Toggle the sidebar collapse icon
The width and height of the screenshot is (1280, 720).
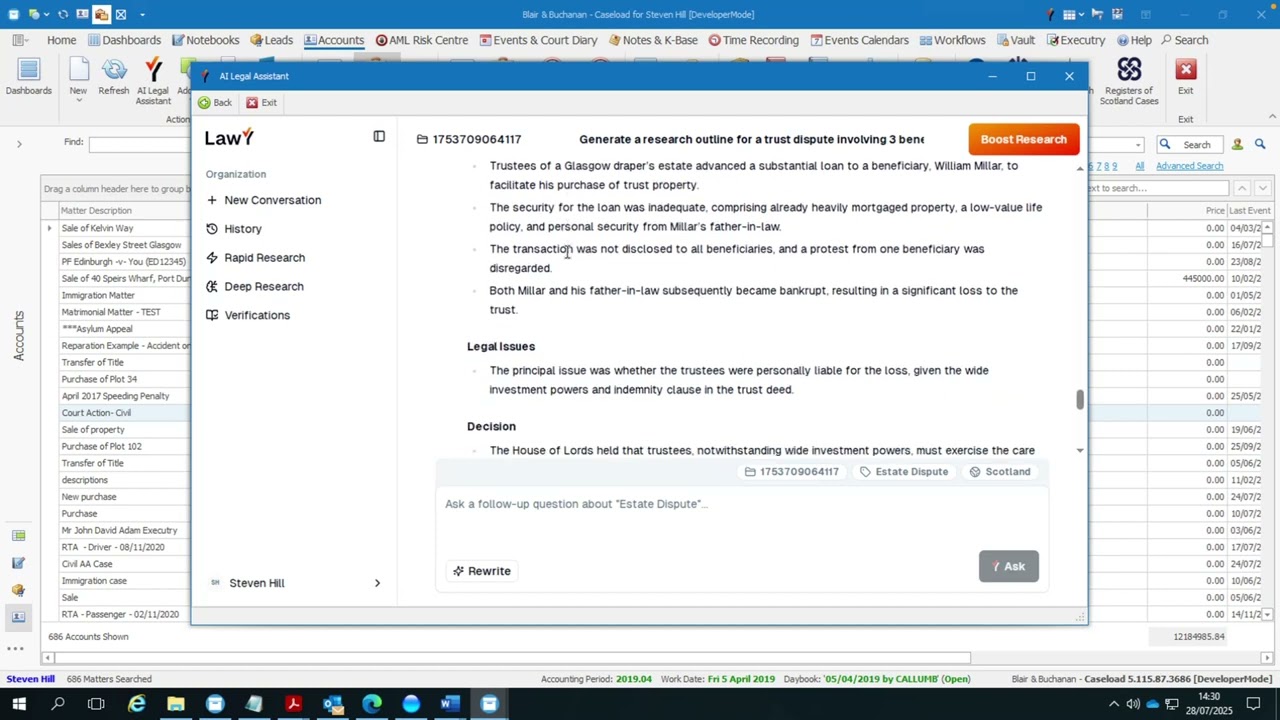pos(379,137)
